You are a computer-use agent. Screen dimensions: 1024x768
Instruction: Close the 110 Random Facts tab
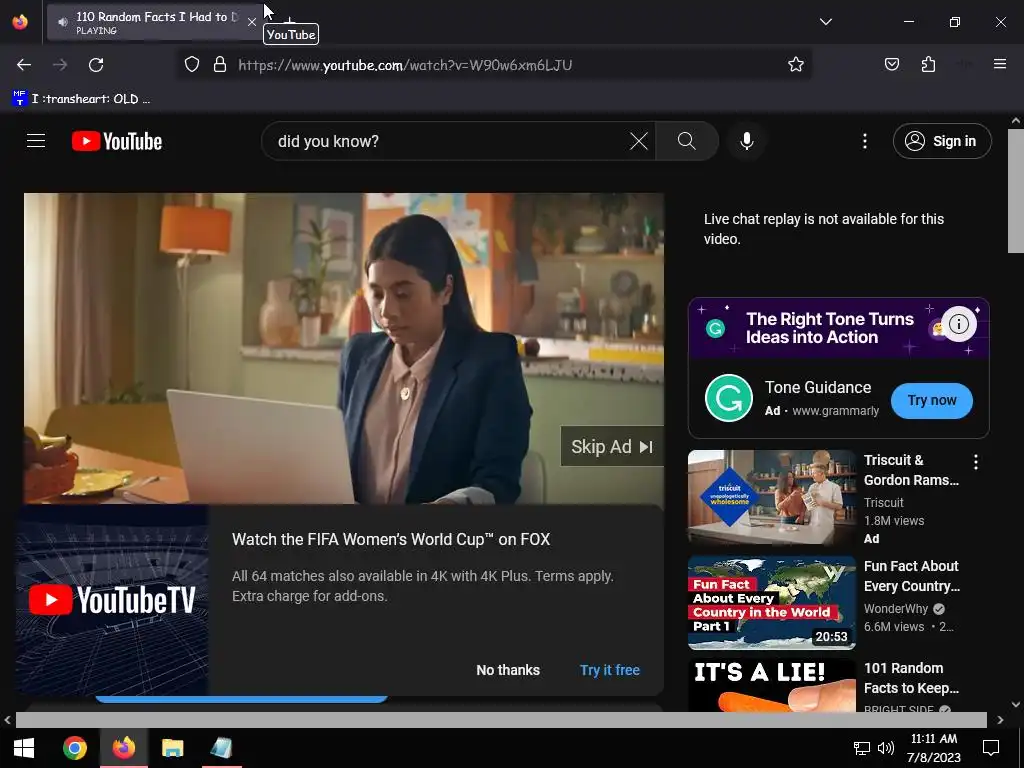click(251, 22)
